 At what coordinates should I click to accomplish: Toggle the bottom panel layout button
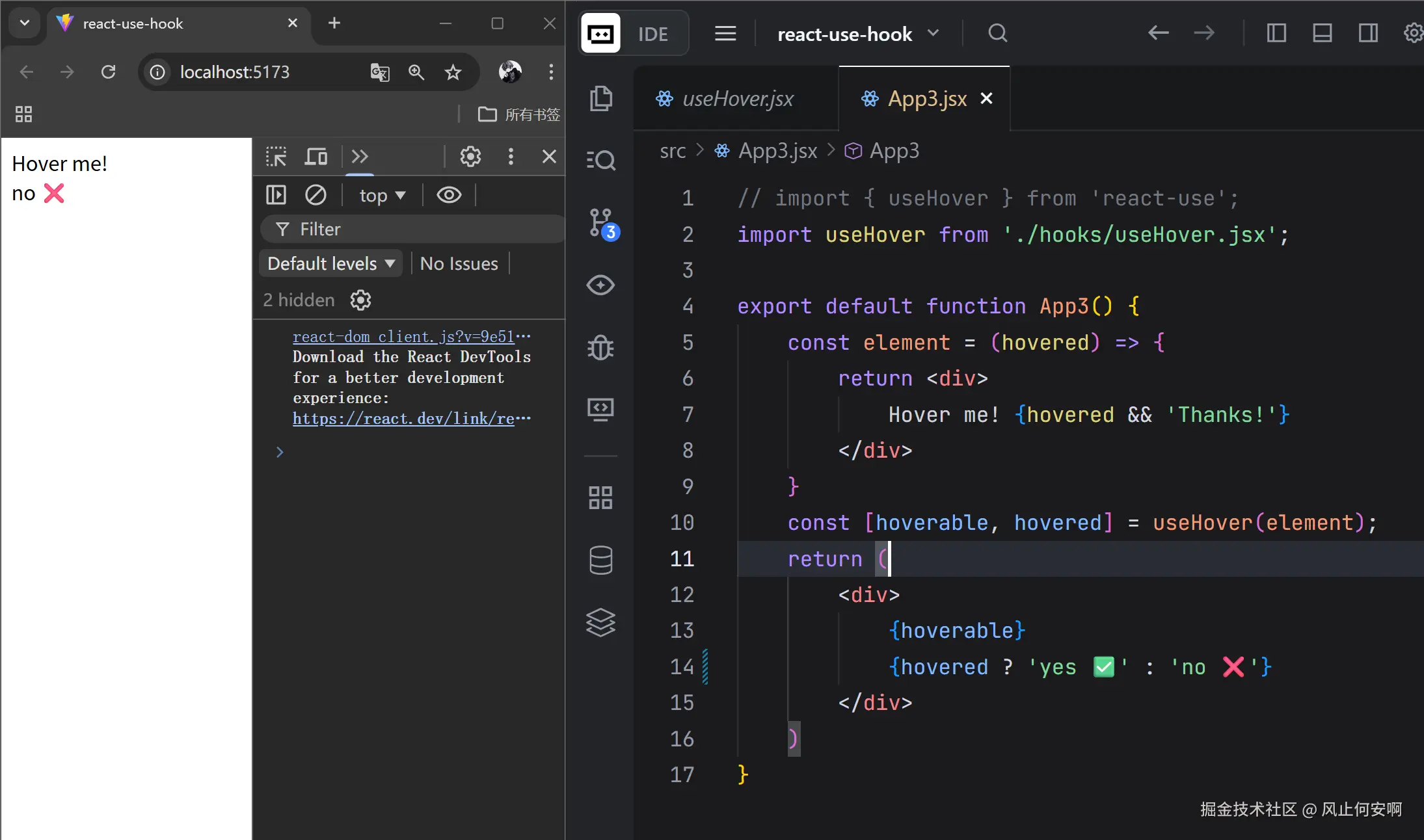tap(1322, 33)
